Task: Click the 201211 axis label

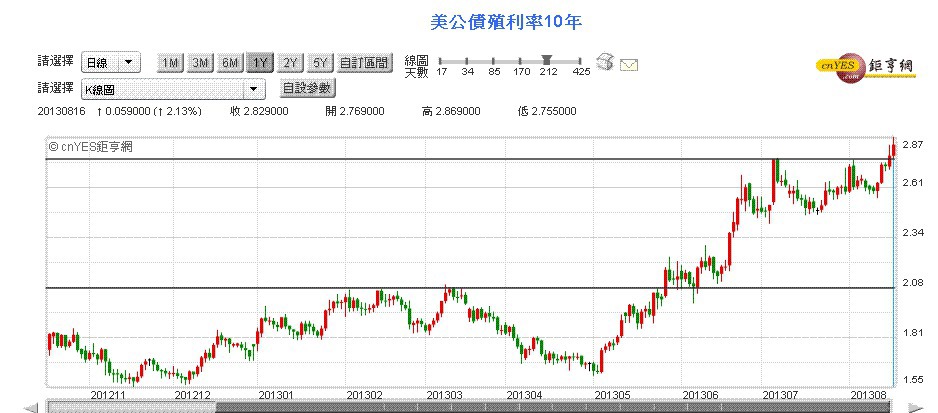Action: point(108,396)
